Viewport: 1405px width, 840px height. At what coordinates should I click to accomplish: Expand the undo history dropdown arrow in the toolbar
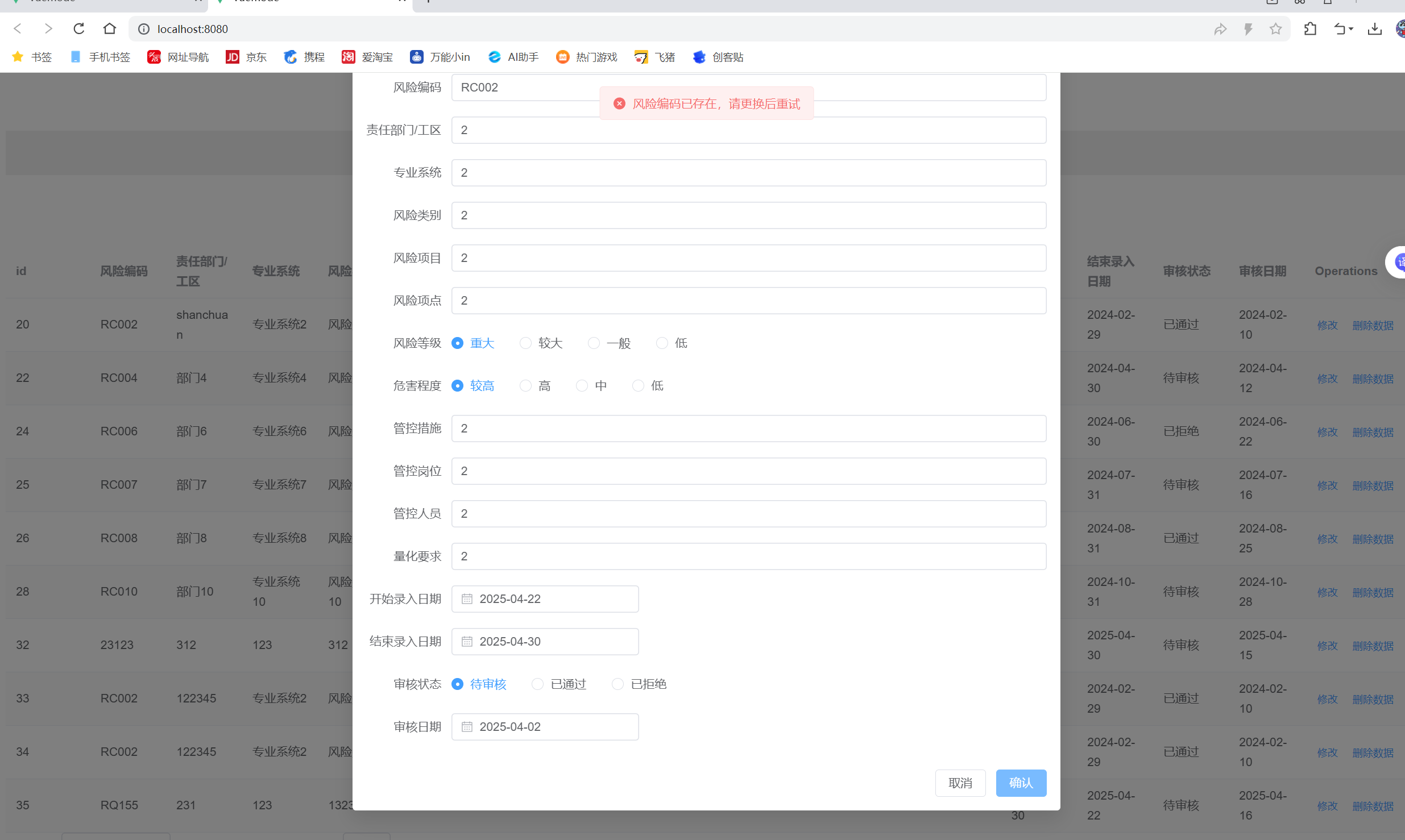coord(1351,29)
